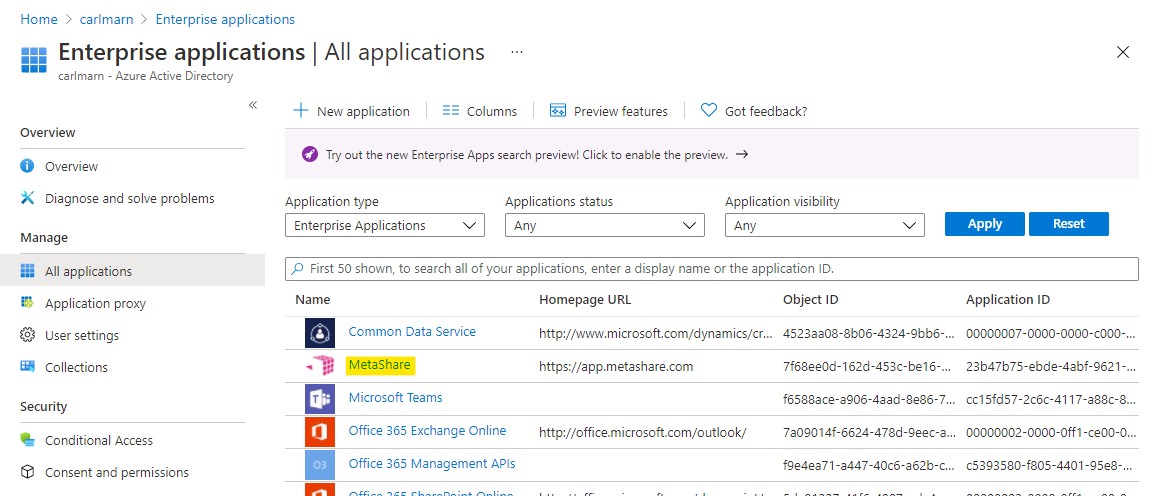
Task: Click the MetaShare pink app icon
Action: pos(320,365)
